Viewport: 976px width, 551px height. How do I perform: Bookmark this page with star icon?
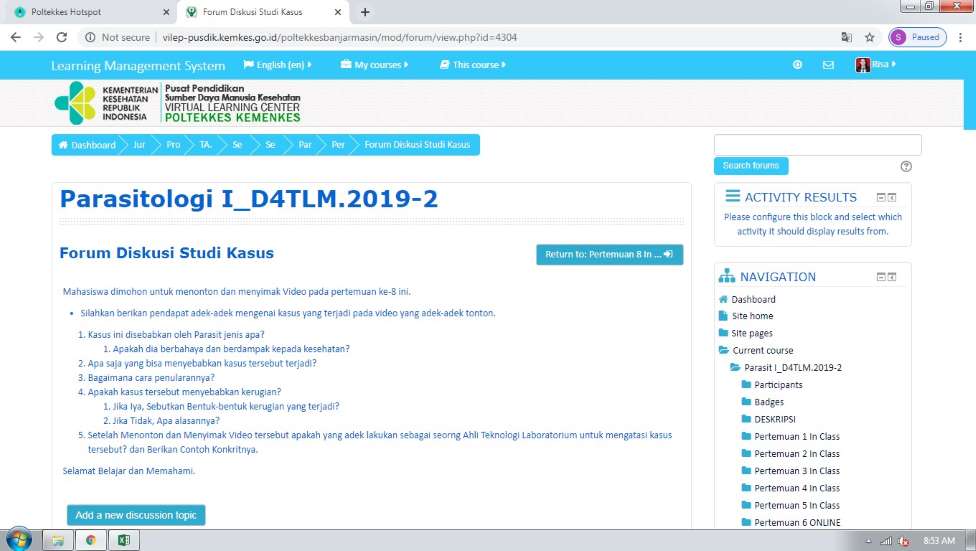point(870,37)
